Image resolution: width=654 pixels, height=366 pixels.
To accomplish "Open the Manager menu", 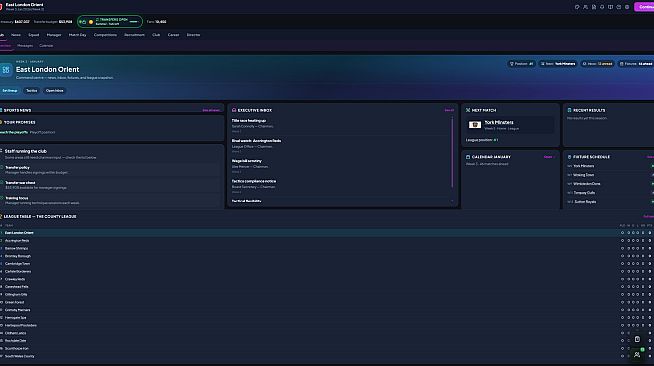I will pyautogui.click(x=54, y=35).
